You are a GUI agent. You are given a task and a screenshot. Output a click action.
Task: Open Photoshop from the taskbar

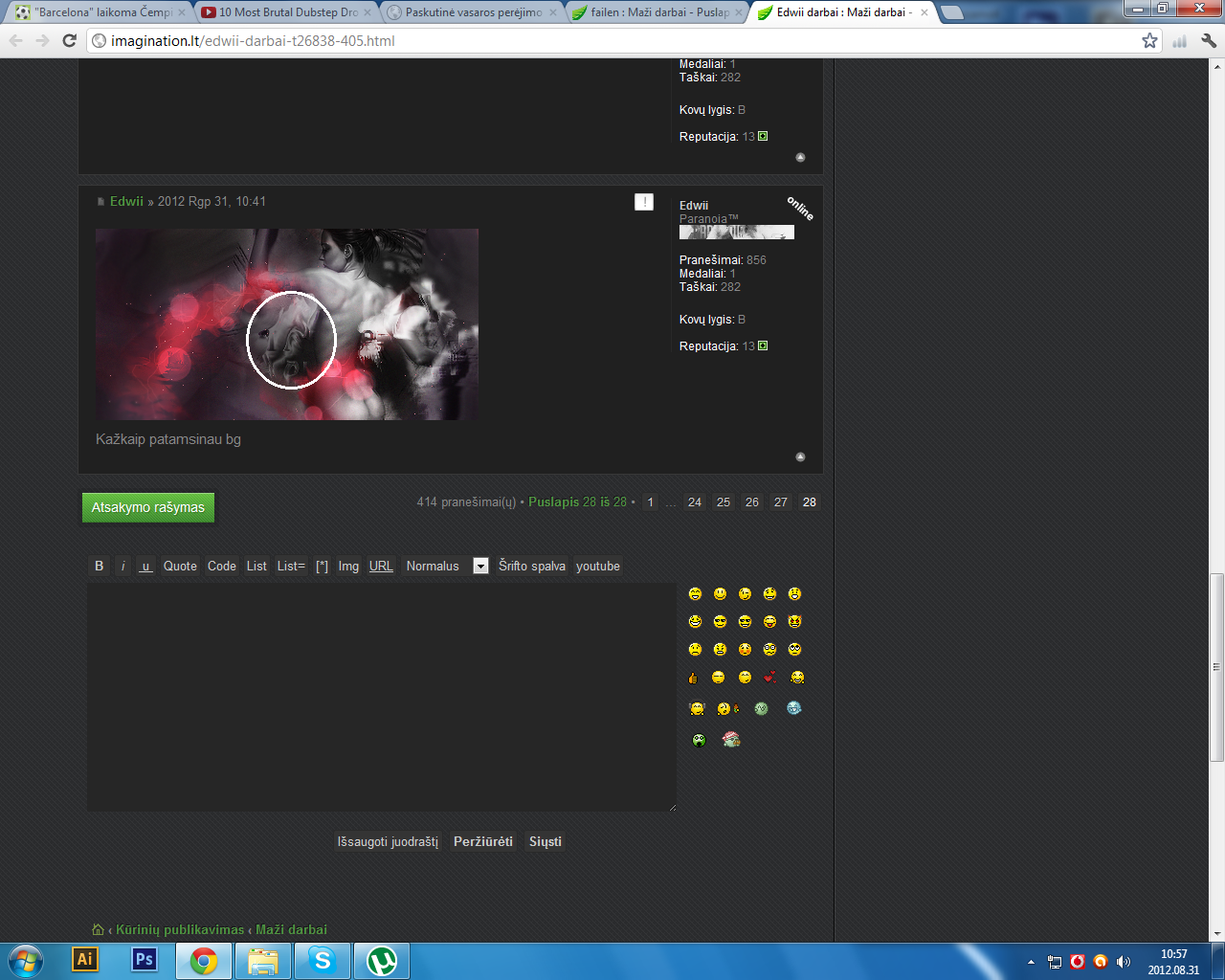tap(144, 960)
